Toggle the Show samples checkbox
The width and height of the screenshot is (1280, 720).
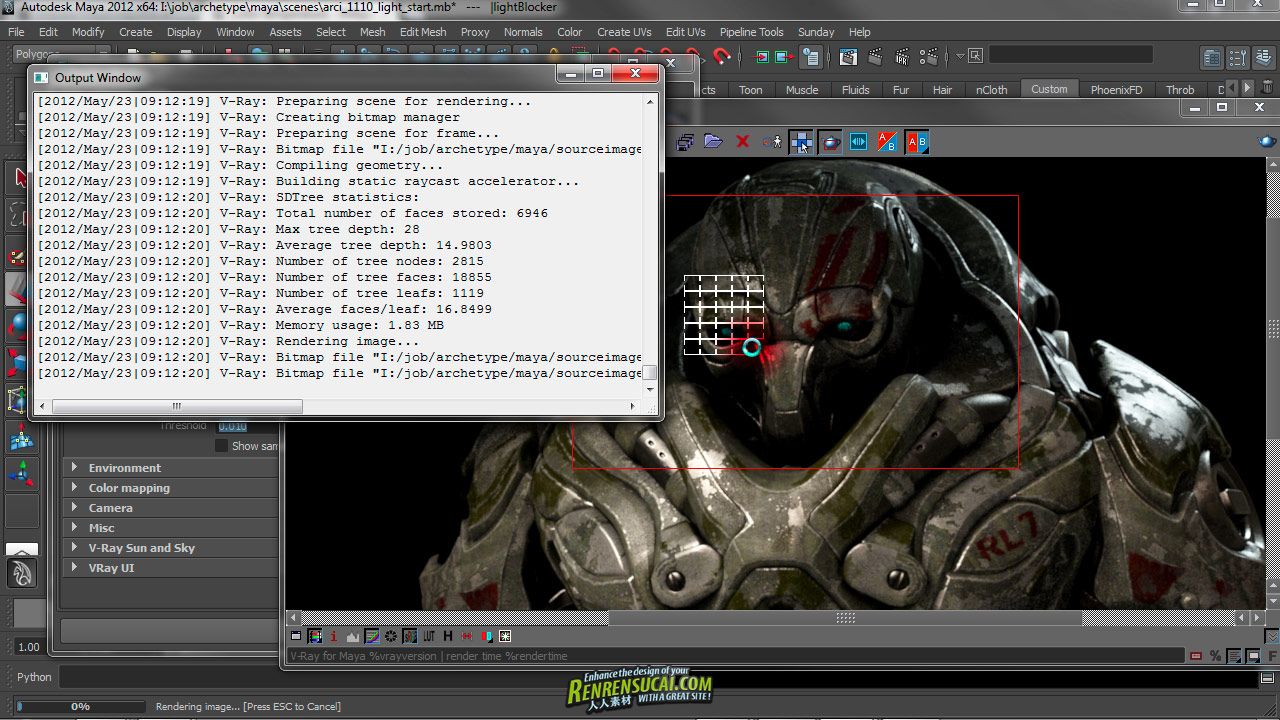click(x=221, y=446)
